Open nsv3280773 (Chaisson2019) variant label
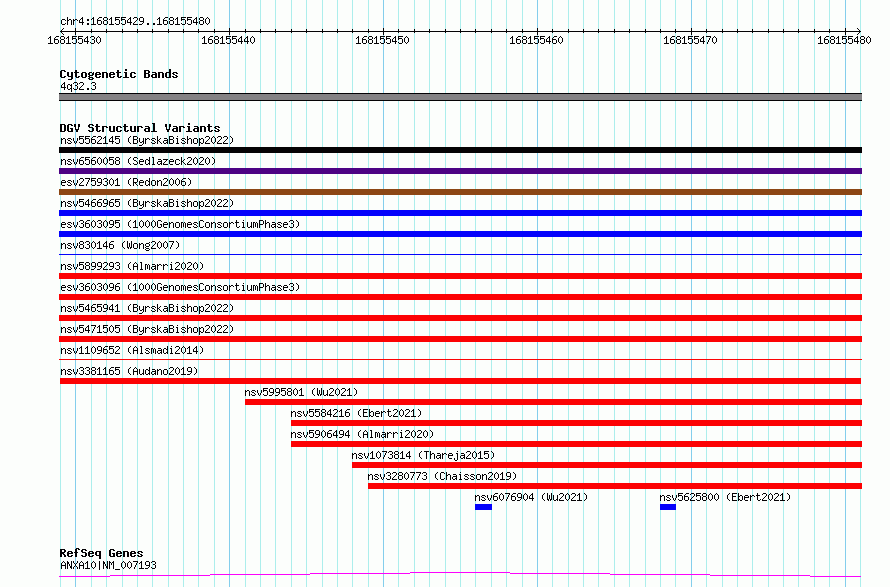This screenshot has height=587, width=890. point(442,476)
